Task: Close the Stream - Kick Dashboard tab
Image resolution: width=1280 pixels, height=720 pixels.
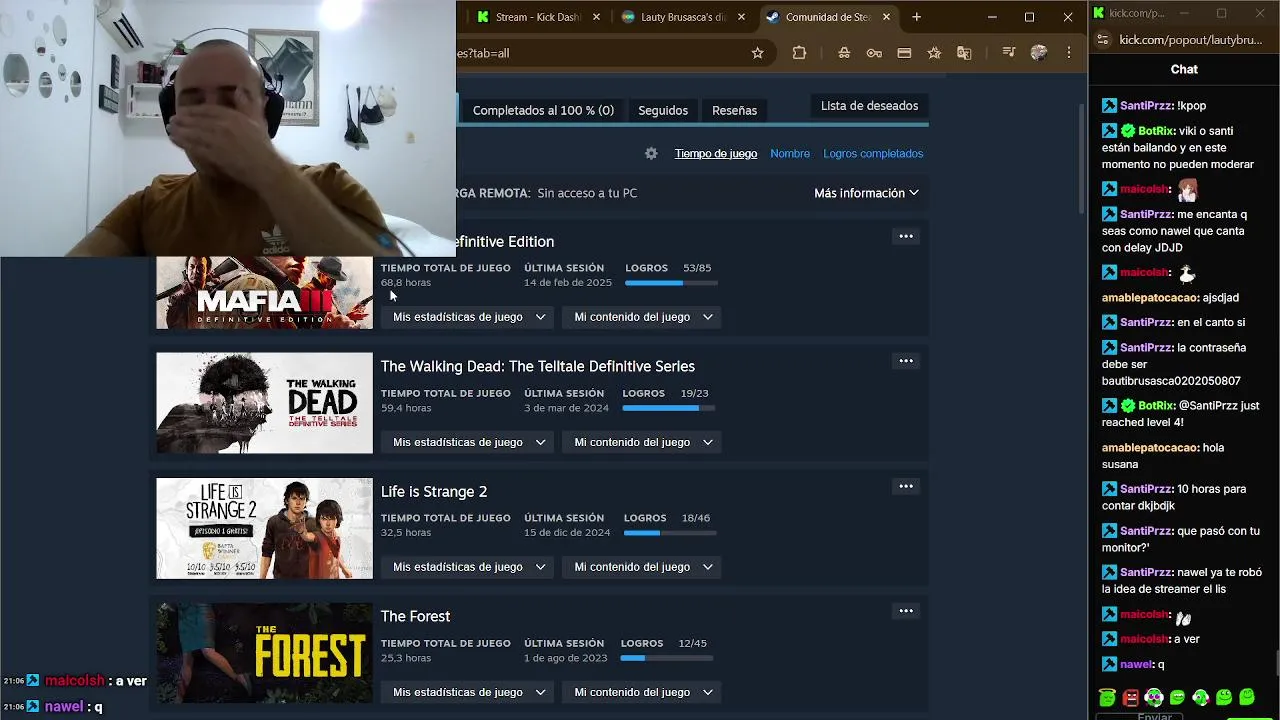Action: [597, 17]
